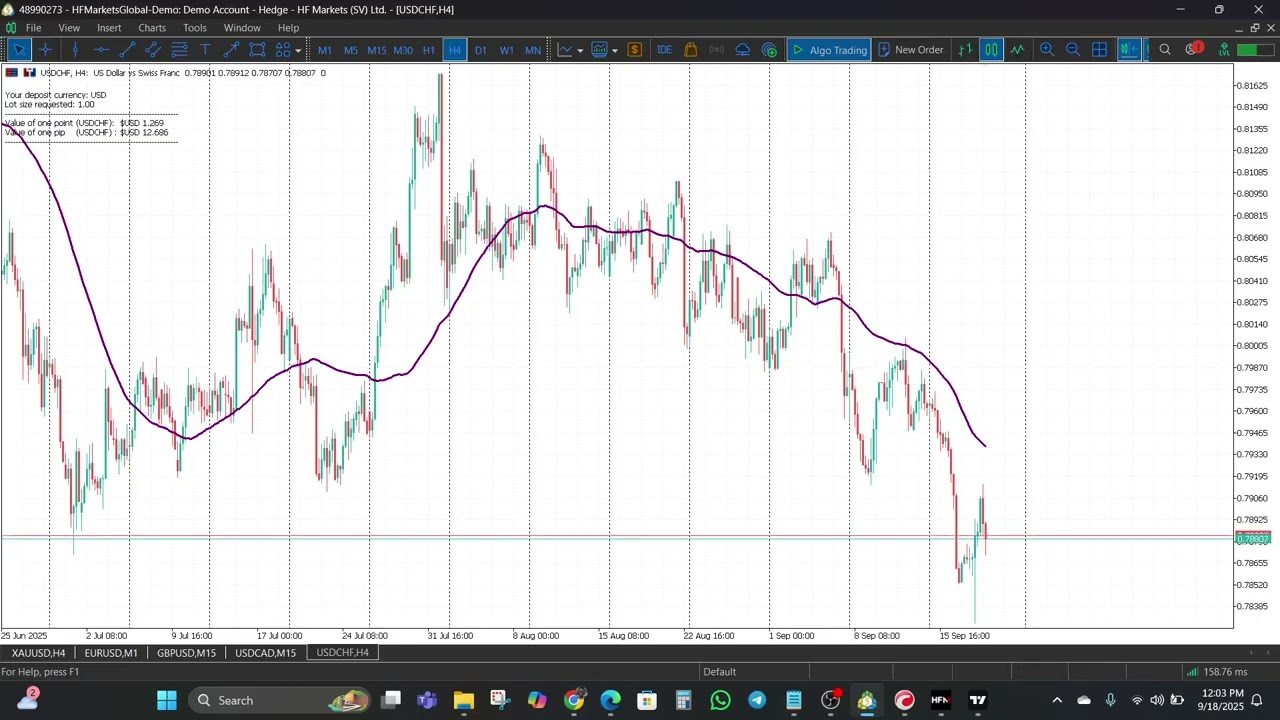Open the chart templates icon
Image resolution: width=1280 pixels, height=720 pixels.
[600, 50]
